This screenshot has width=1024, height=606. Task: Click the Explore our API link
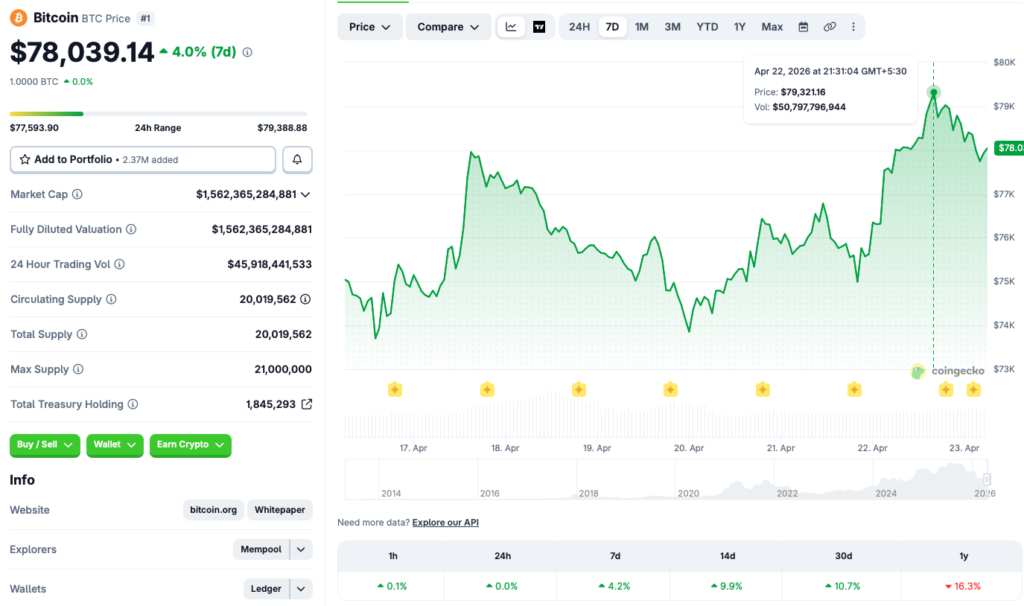click(x=445, y=521)
